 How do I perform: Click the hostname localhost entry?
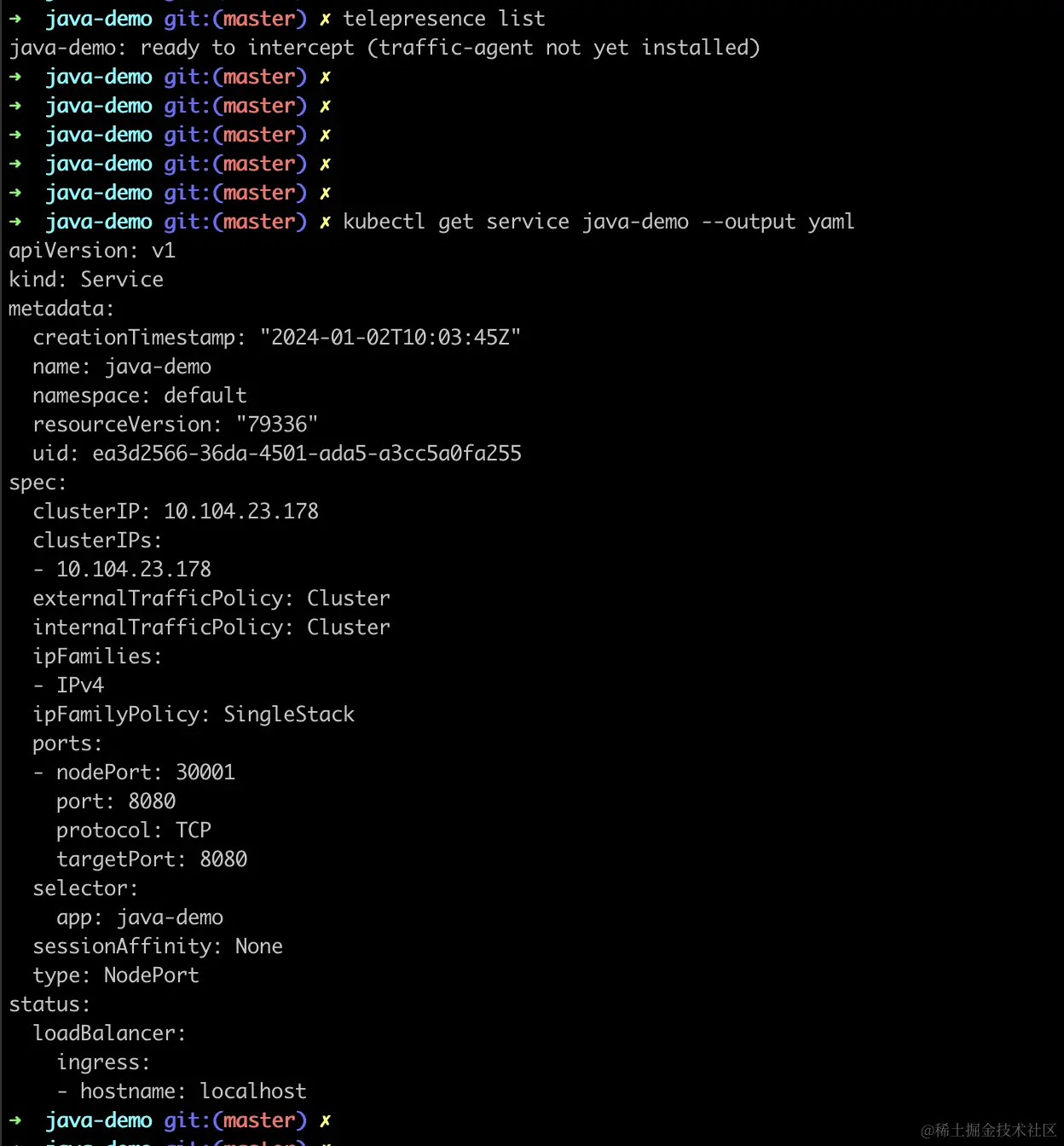[192, 1091]
